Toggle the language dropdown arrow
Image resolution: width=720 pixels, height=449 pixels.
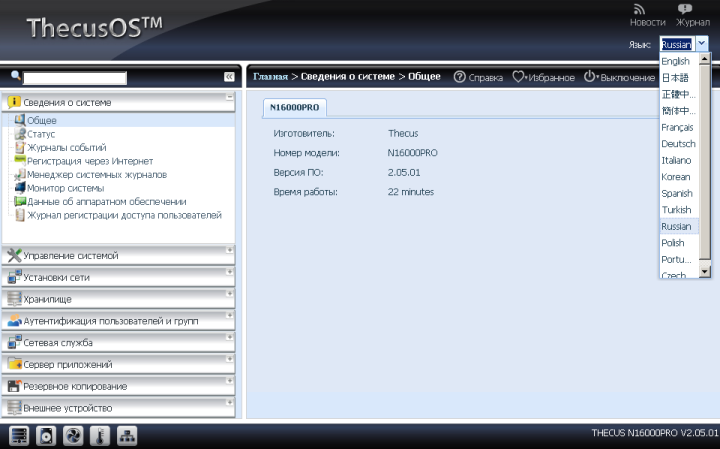(x=702, y=44)
